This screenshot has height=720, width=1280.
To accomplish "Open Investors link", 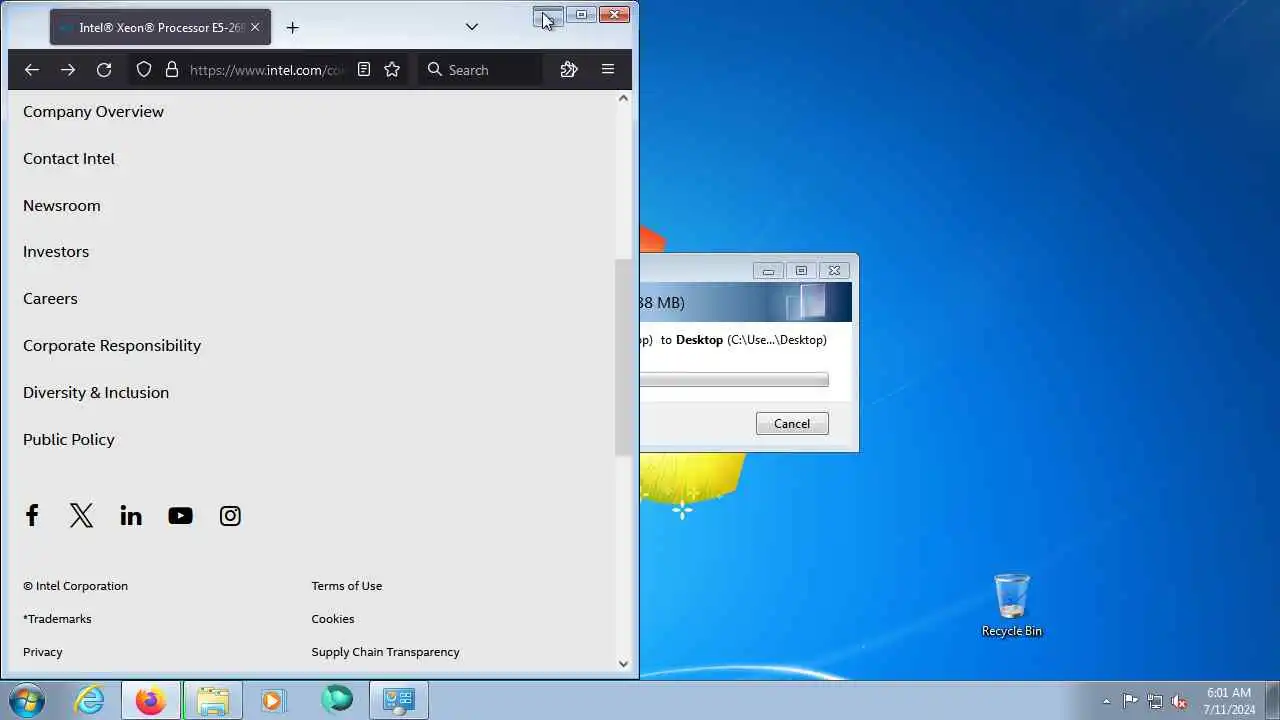I will pos(56,251).
